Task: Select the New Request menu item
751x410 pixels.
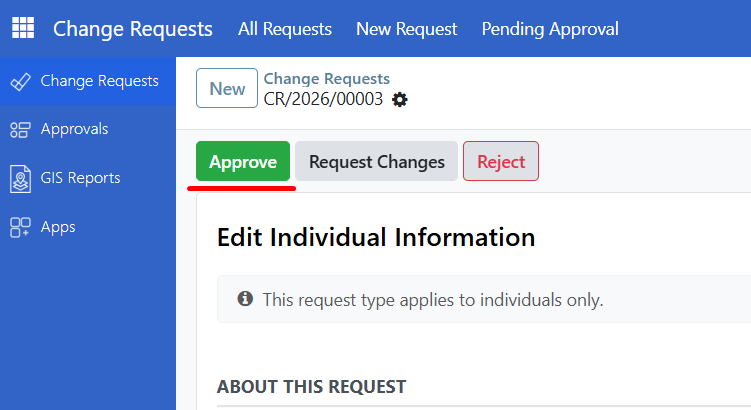Action: [x=406, y=29]
